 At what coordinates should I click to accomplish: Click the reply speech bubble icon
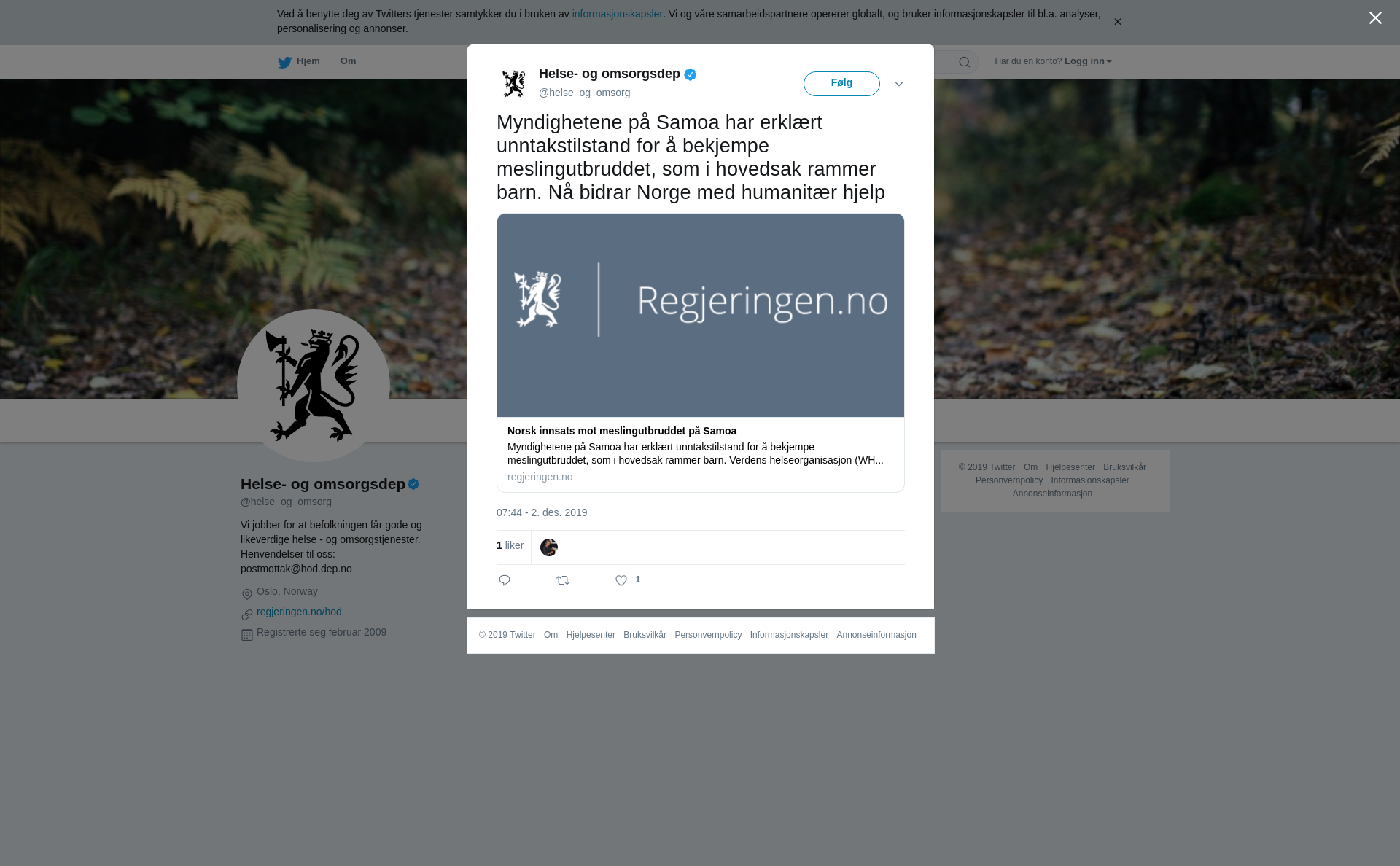pyautogui.click(x=505, y=580)
